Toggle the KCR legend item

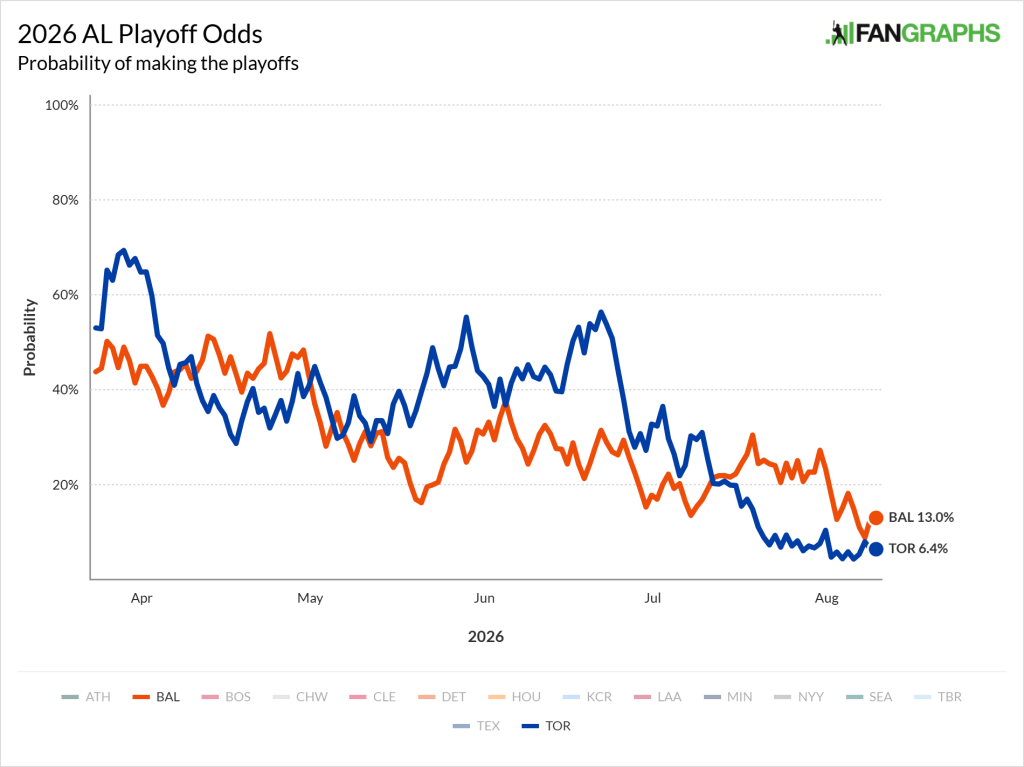587,697
